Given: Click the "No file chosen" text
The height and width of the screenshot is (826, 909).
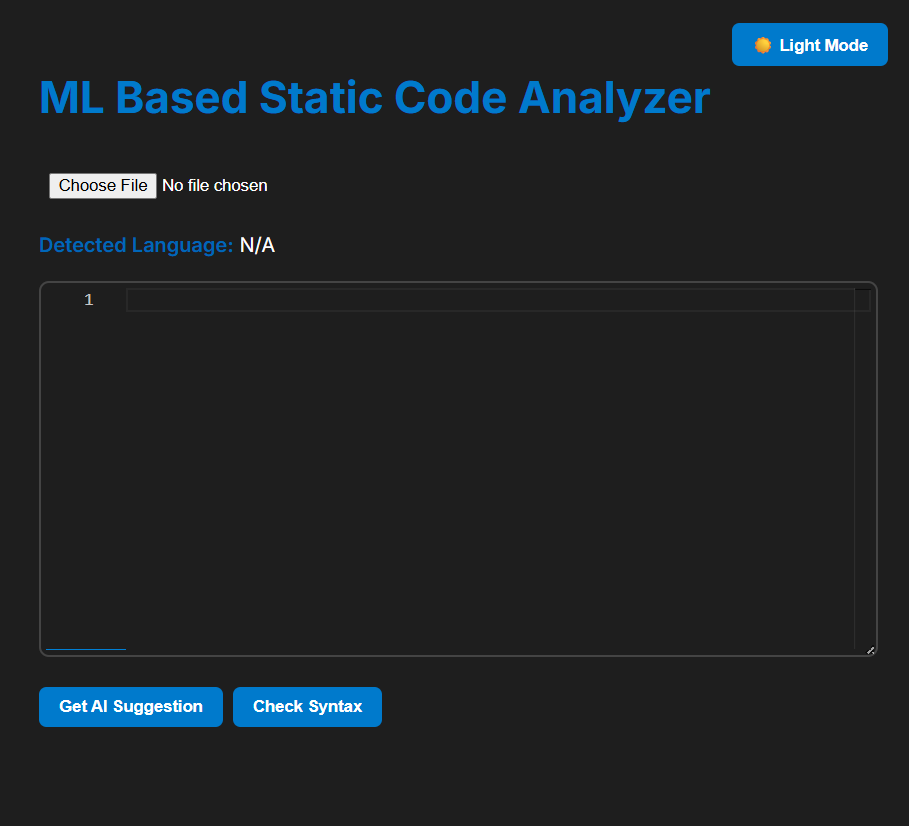Looking at the screenshot, I should tap(215, 186).
